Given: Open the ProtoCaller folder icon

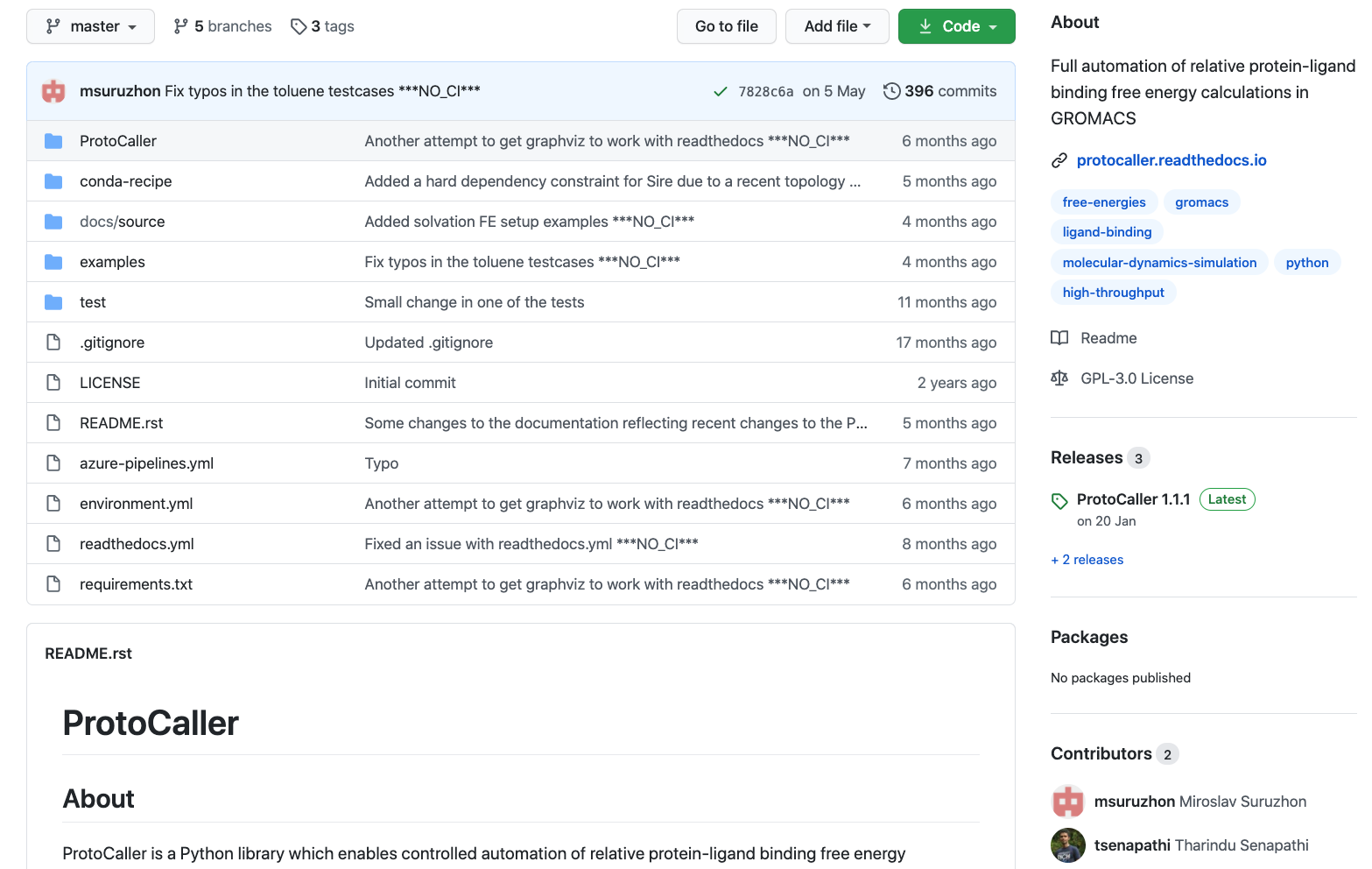Looking at the screenshot, I should pyautogui.click(x=53, y=141).
